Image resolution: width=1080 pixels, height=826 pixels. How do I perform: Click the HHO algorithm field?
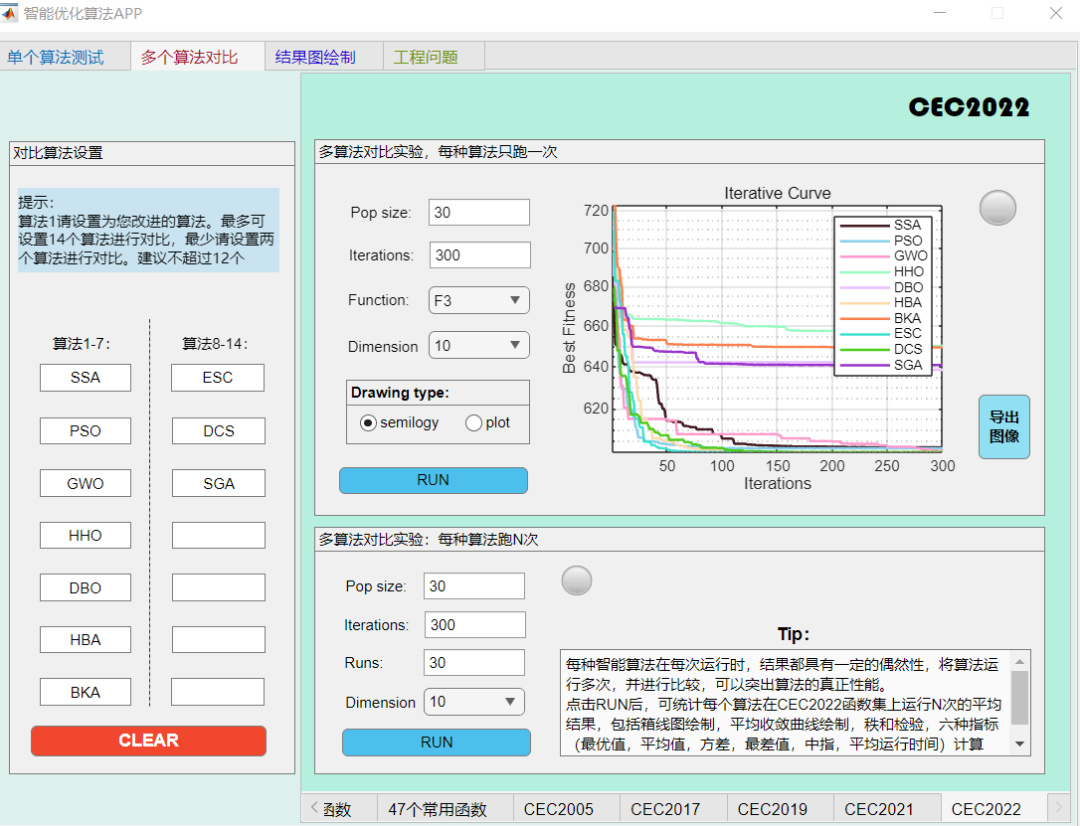click(x=85, y=535)
